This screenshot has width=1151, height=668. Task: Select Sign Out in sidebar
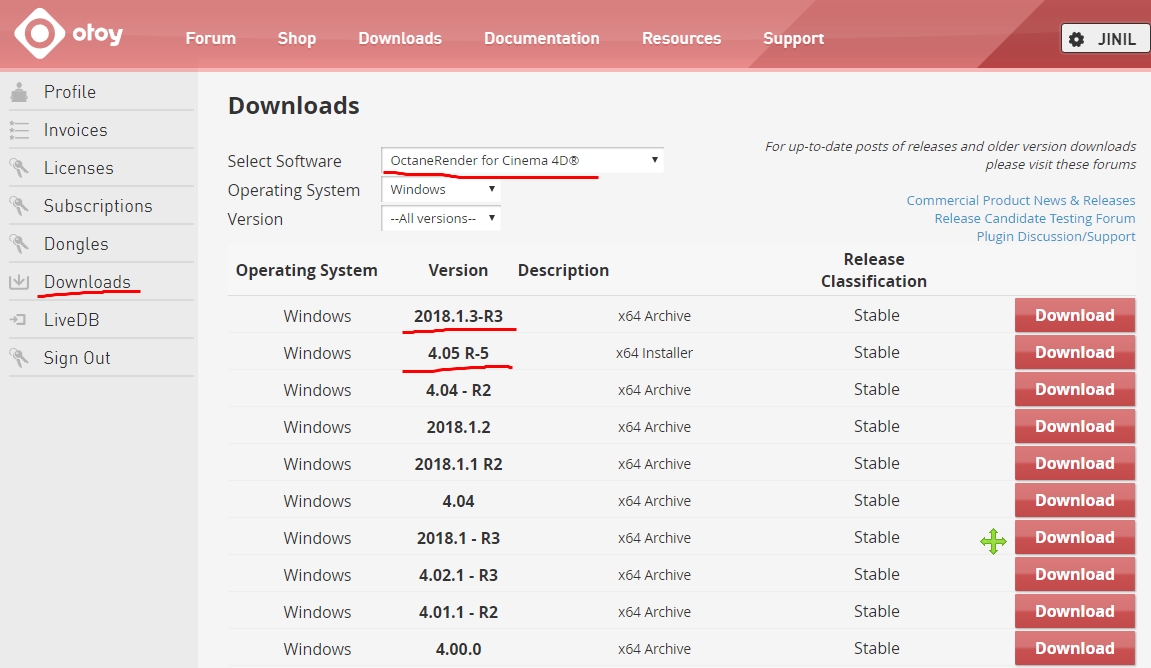coord(77,358)
